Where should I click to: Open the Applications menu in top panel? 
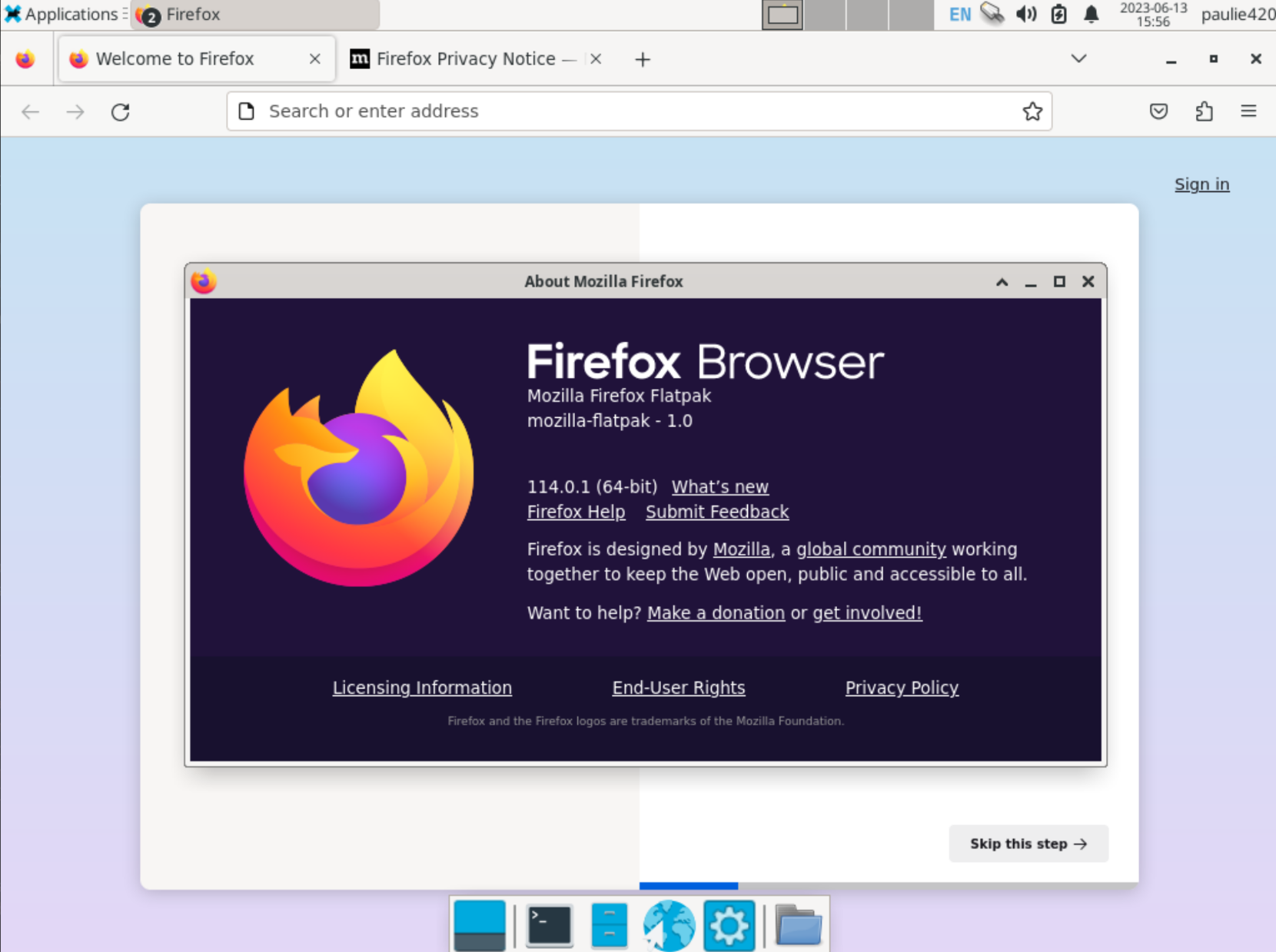click(61, 15)
